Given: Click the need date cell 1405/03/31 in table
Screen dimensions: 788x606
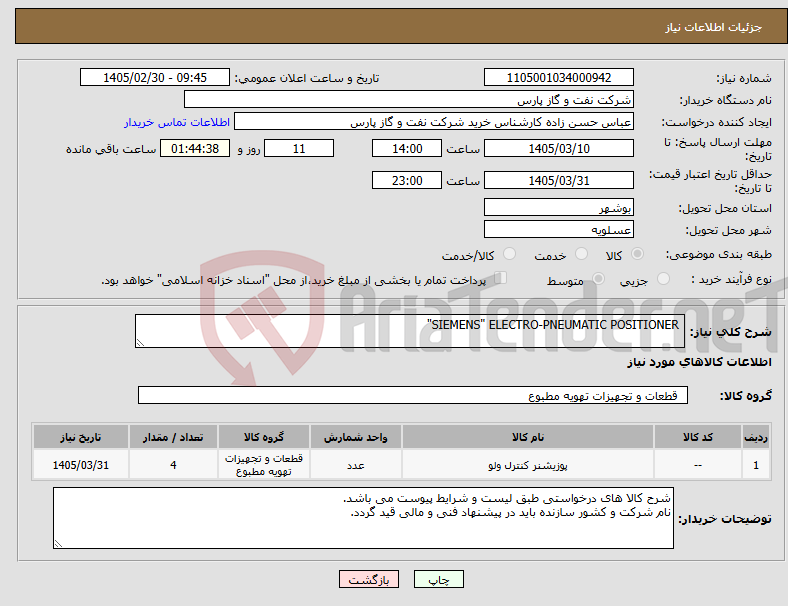Looking at the screenshot, I should (81, 465).
